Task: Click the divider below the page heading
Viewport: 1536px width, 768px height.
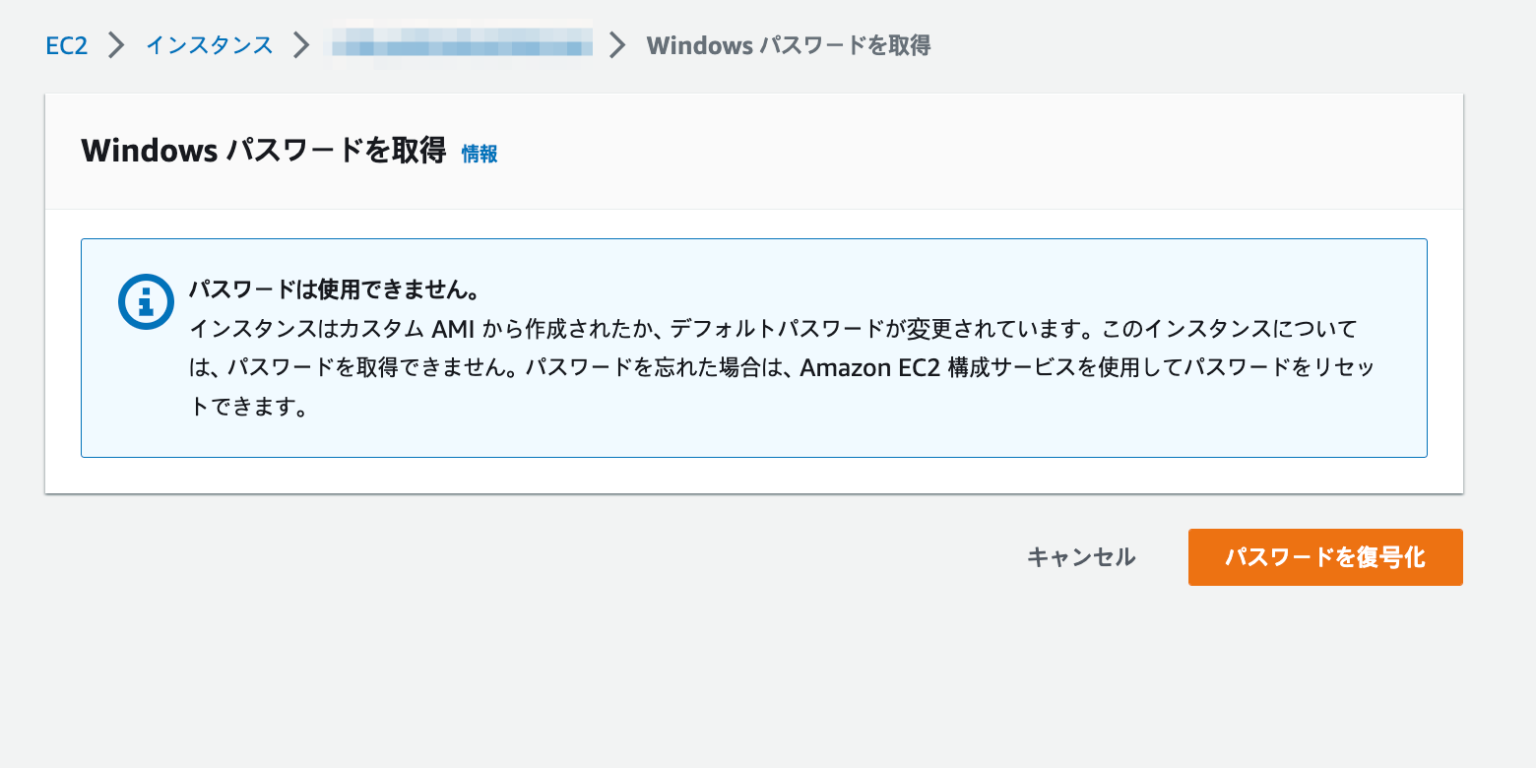Action: pyautogui.click(x=754, y=206)
